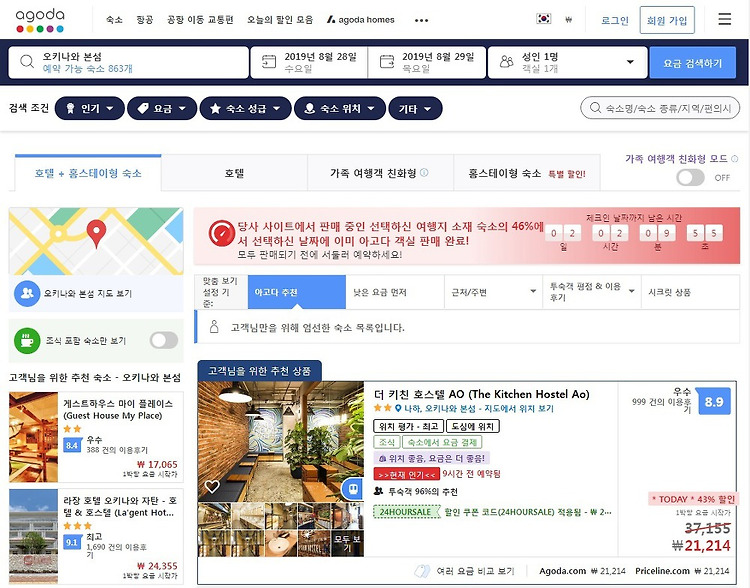The image size is (750, 588).
Task: Open 항공 flights menu item
Action: coord(144,20)
